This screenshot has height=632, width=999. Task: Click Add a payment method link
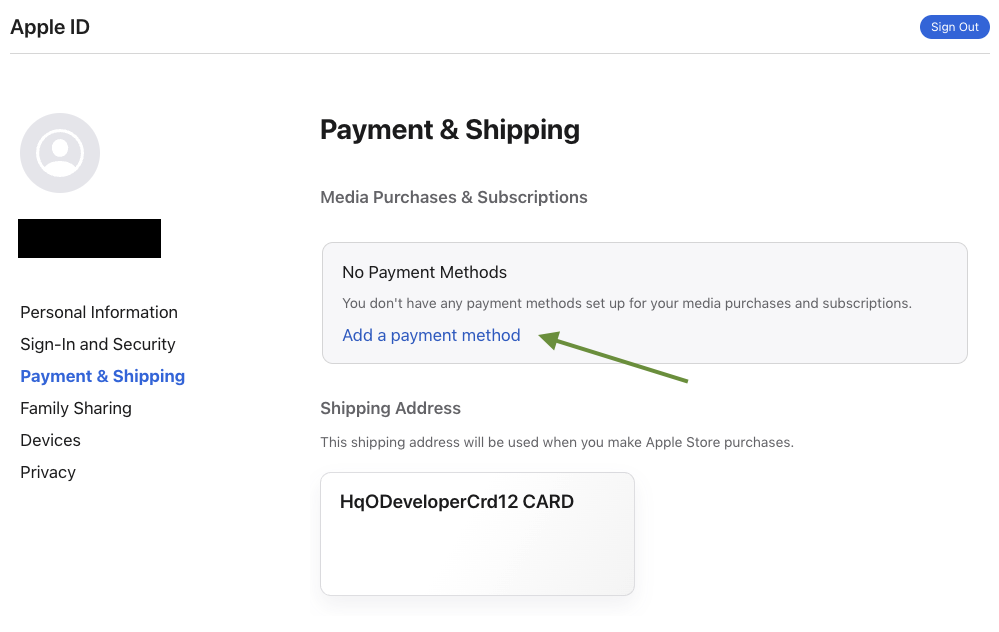[x=431, y=335]
